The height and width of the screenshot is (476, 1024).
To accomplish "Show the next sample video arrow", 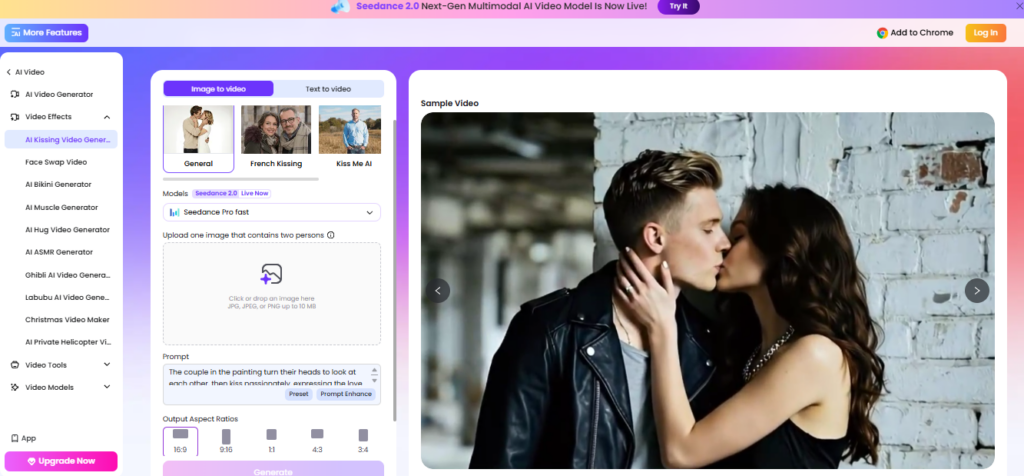I will [x=977, y=291].
